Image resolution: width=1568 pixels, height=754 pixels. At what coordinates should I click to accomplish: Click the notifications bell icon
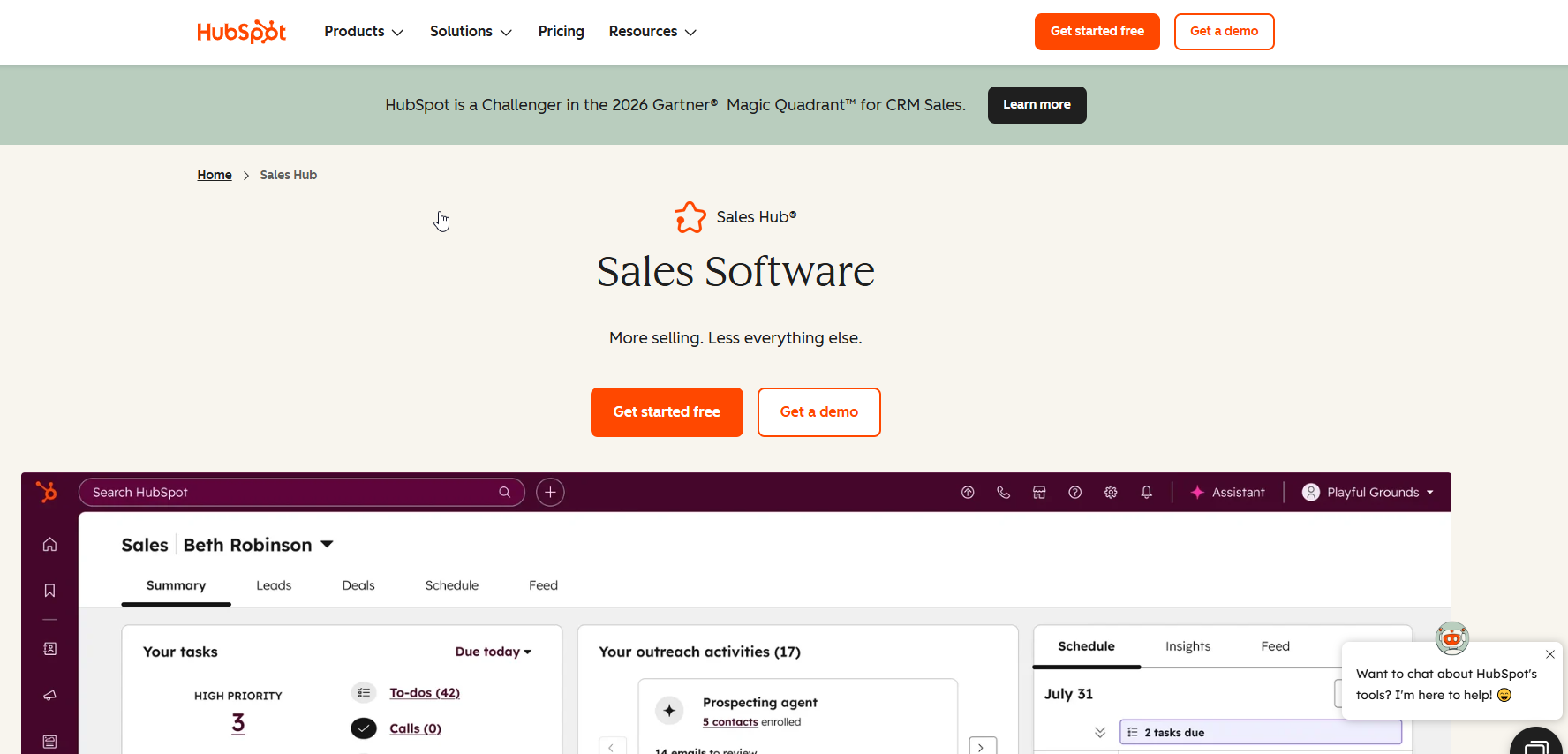click(x=1146, y=493)
